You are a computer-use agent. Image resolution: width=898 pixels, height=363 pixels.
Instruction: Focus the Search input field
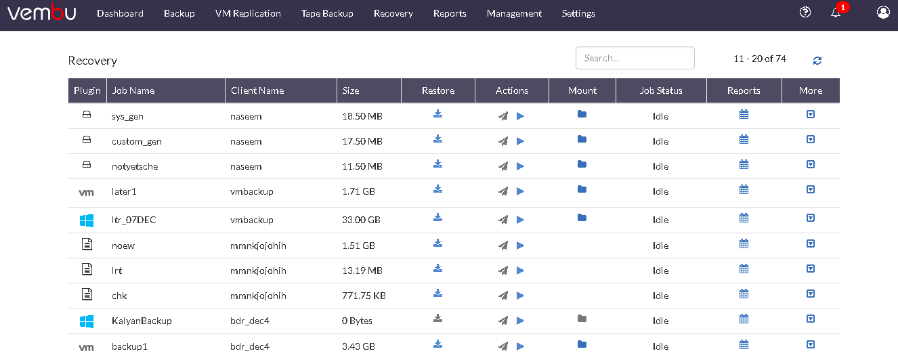click(635, 58)
